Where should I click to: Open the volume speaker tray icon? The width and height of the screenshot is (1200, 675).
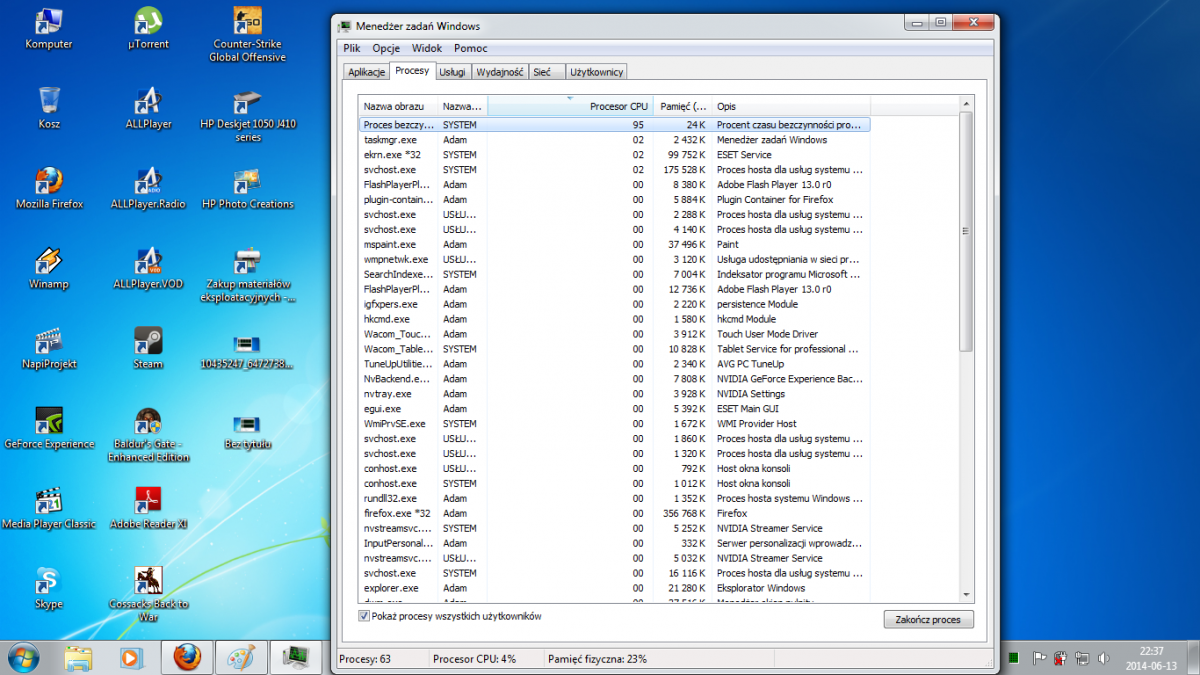coord(1103,658)
